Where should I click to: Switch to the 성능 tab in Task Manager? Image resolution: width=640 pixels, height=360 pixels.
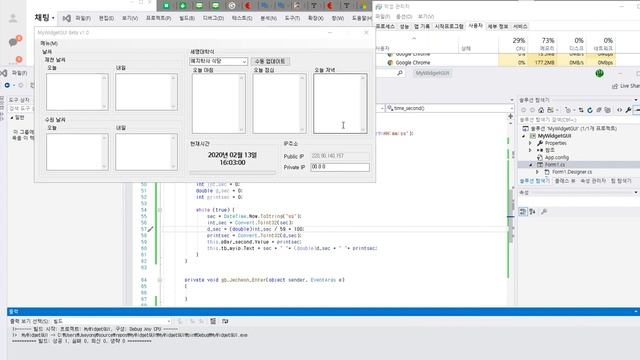click(404, 26)
